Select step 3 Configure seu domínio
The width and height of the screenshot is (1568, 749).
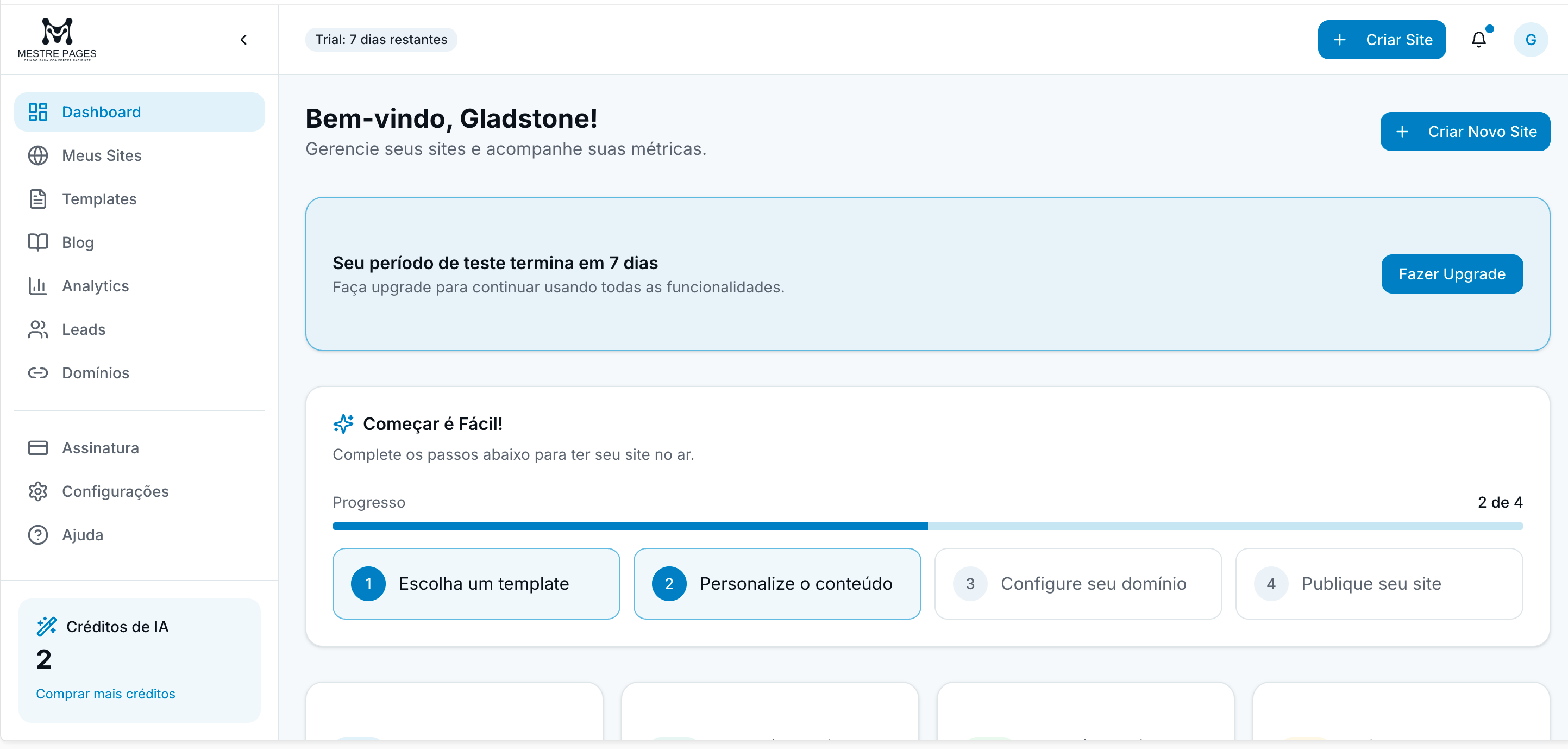click(x=1077, y=583)
